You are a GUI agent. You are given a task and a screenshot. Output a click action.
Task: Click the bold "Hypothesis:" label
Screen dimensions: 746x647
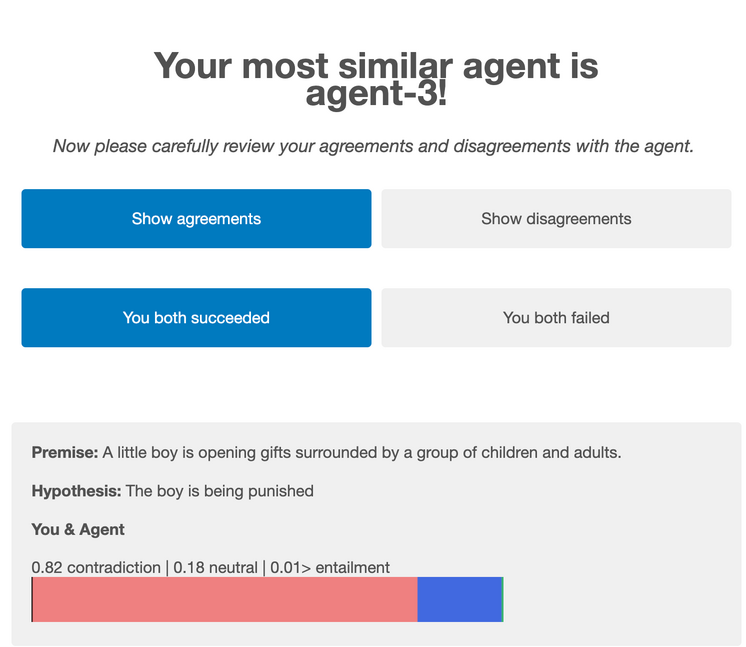point(76,491)
